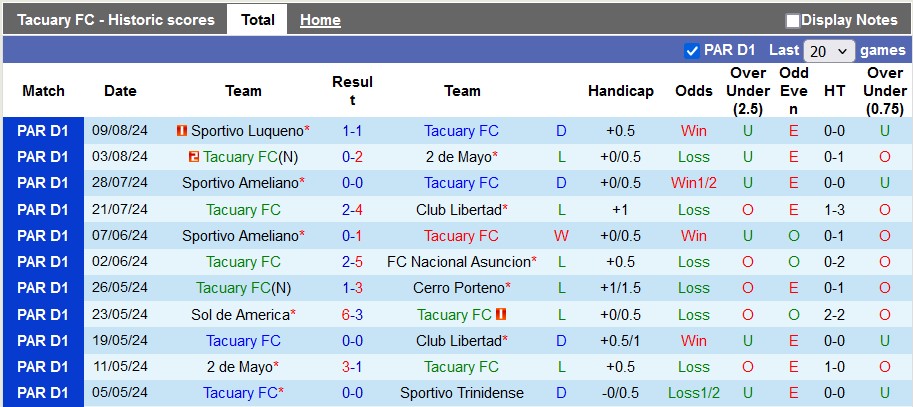Image resolution: width=913 pixels, height=407 pixels.
Task: Open the Sportivo Trinidense team link
Action: (x=461, y=393)
